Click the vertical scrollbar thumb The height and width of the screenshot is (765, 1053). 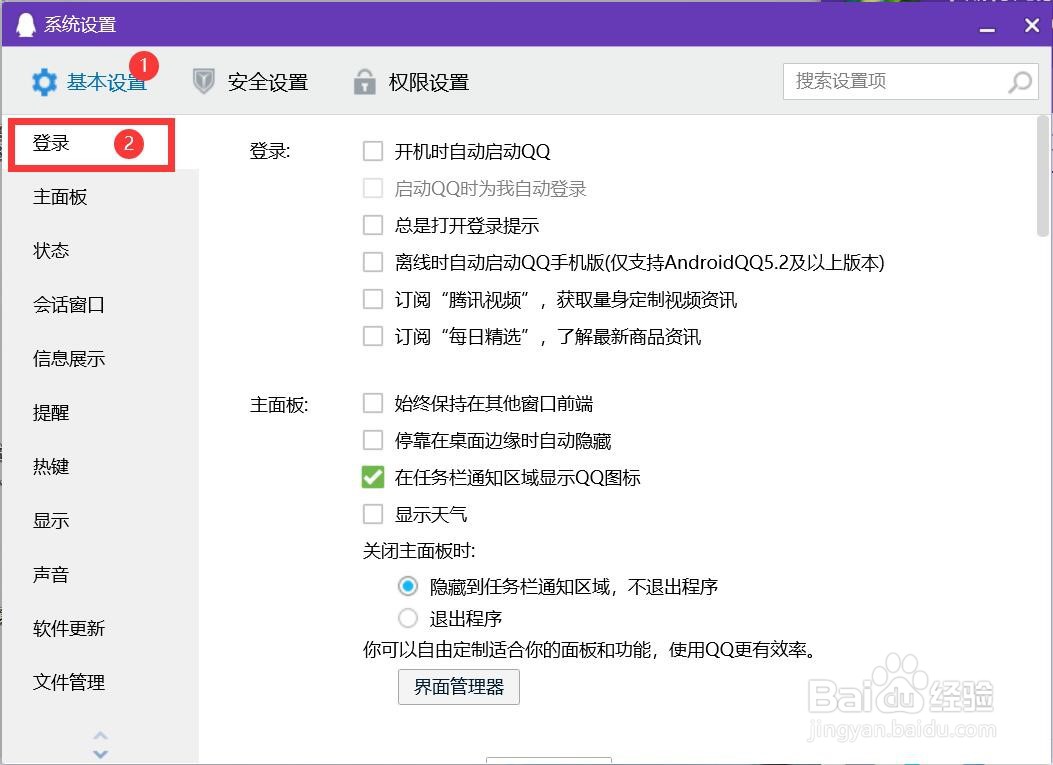(1042, 177)
